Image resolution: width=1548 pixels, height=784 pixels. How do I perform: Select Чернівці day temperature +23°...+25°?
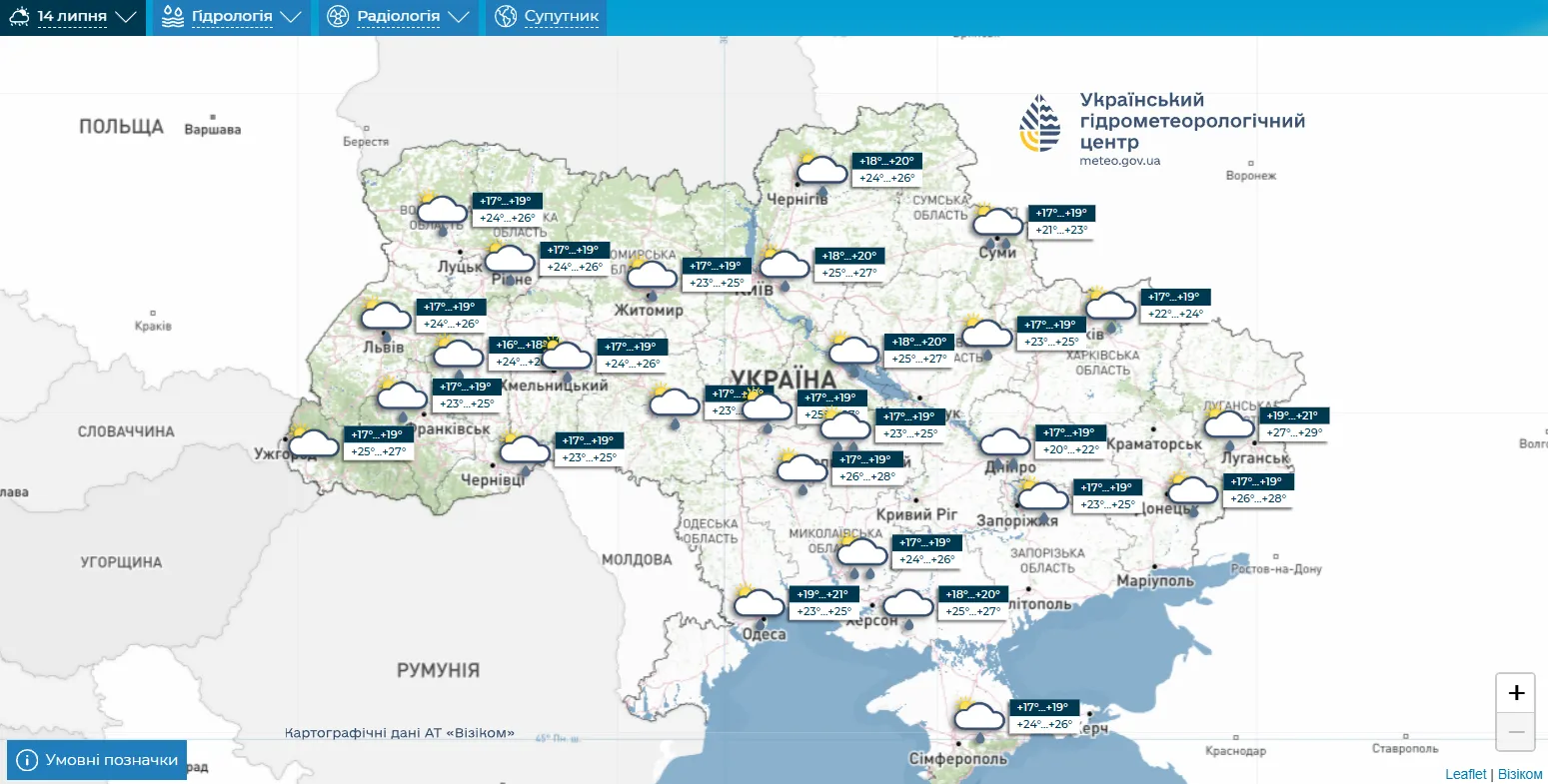click(590, 457)
